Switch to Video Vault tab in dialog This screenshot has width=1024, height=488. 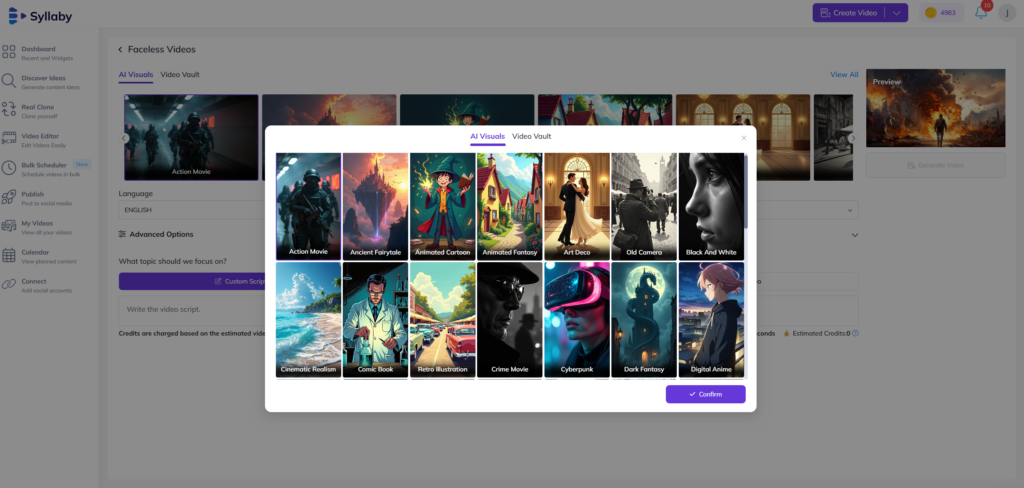531,136
